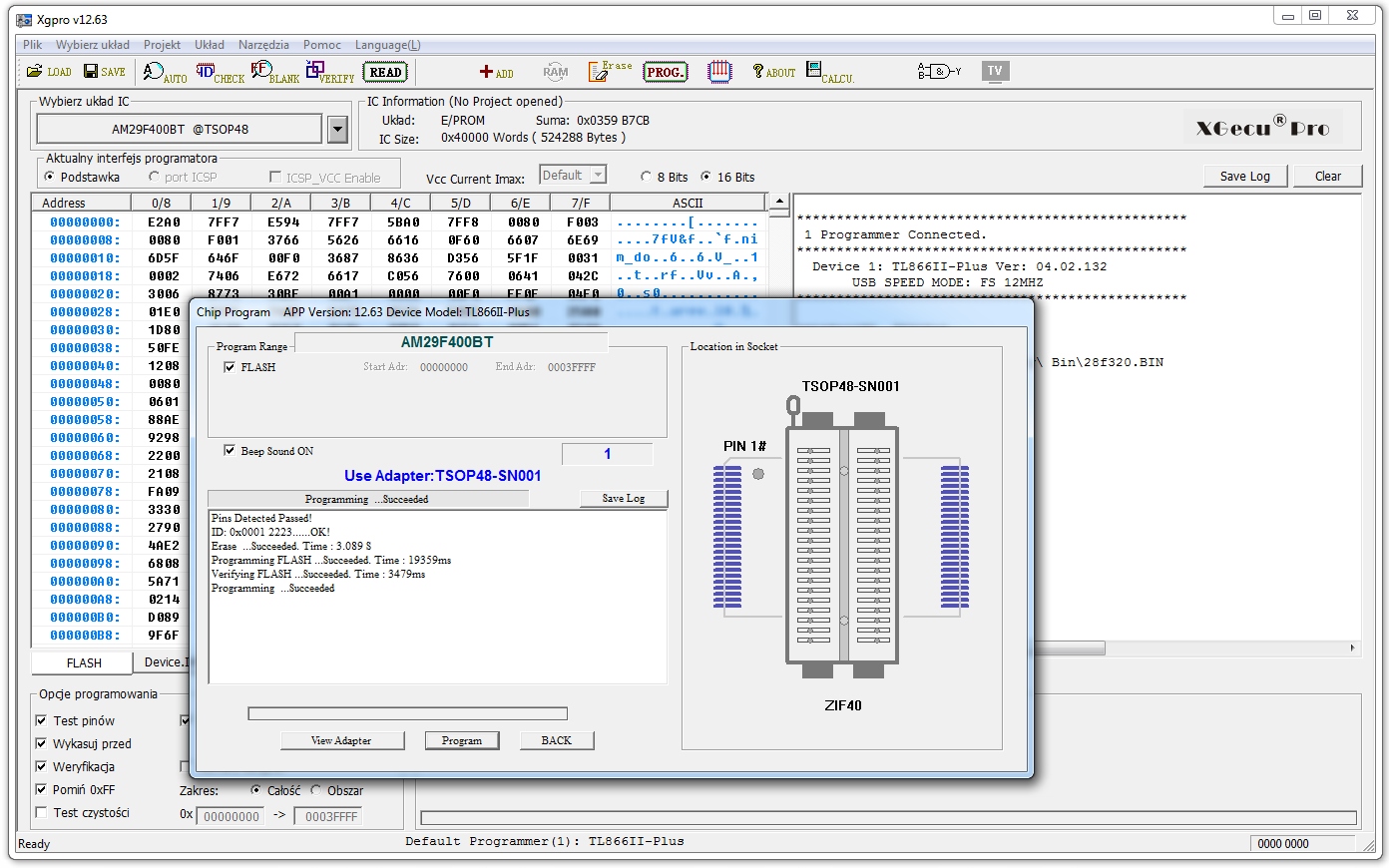Click the View Adapter button

(341, 740)
